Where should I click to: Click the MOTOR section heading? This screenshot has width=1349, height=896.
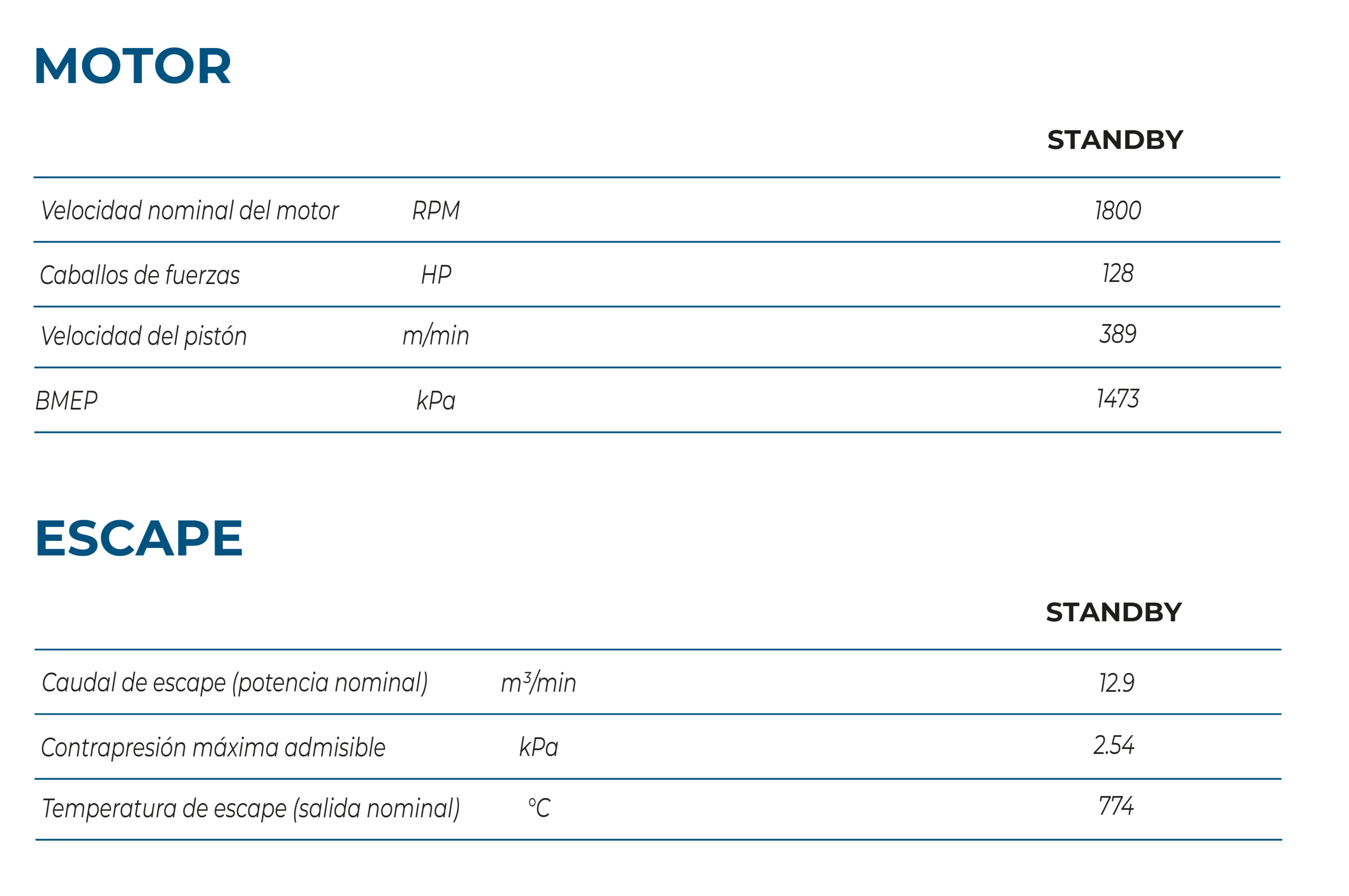133,66
